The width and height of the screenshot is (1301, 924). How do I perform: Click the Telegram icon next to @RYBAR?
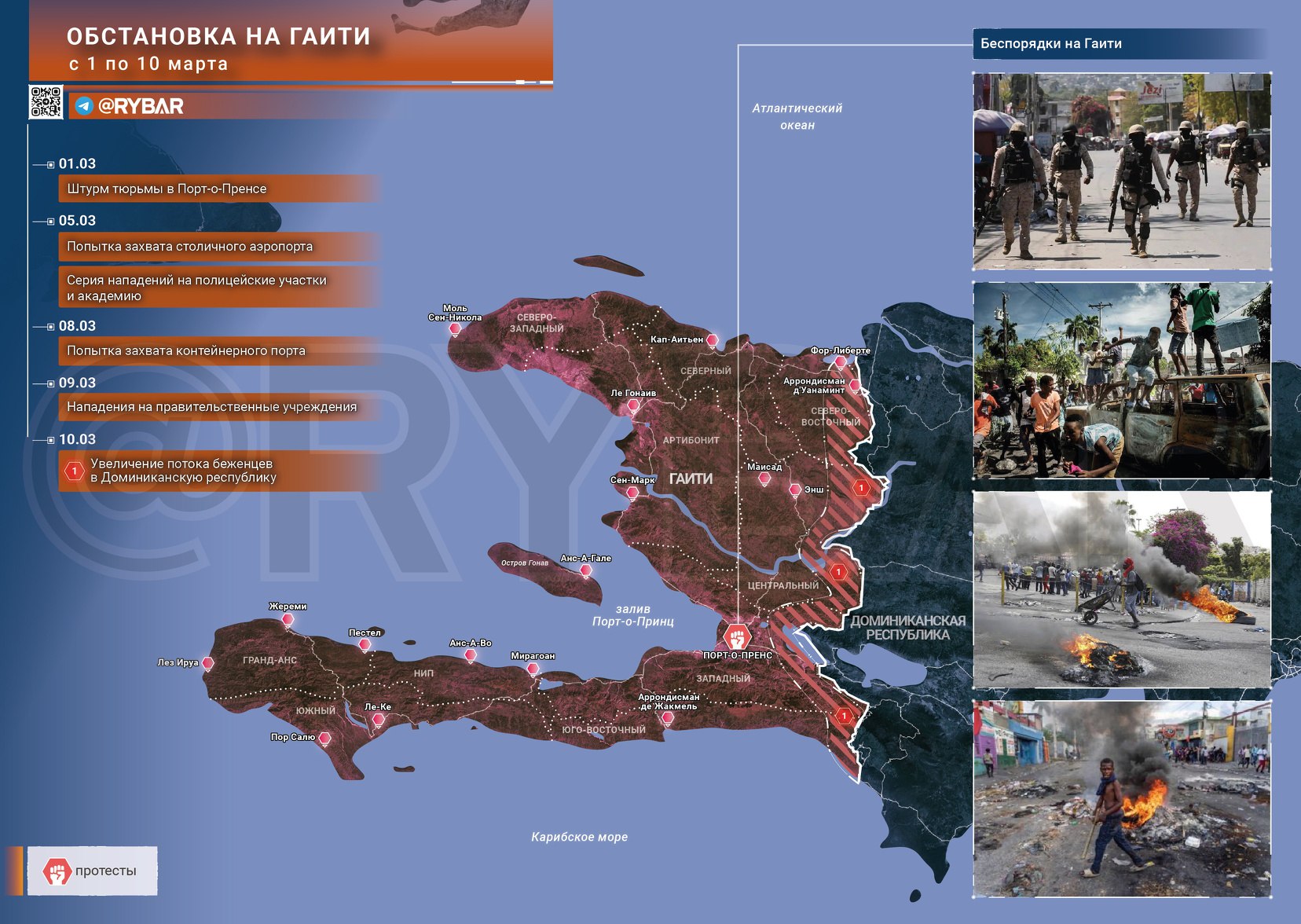84,106
